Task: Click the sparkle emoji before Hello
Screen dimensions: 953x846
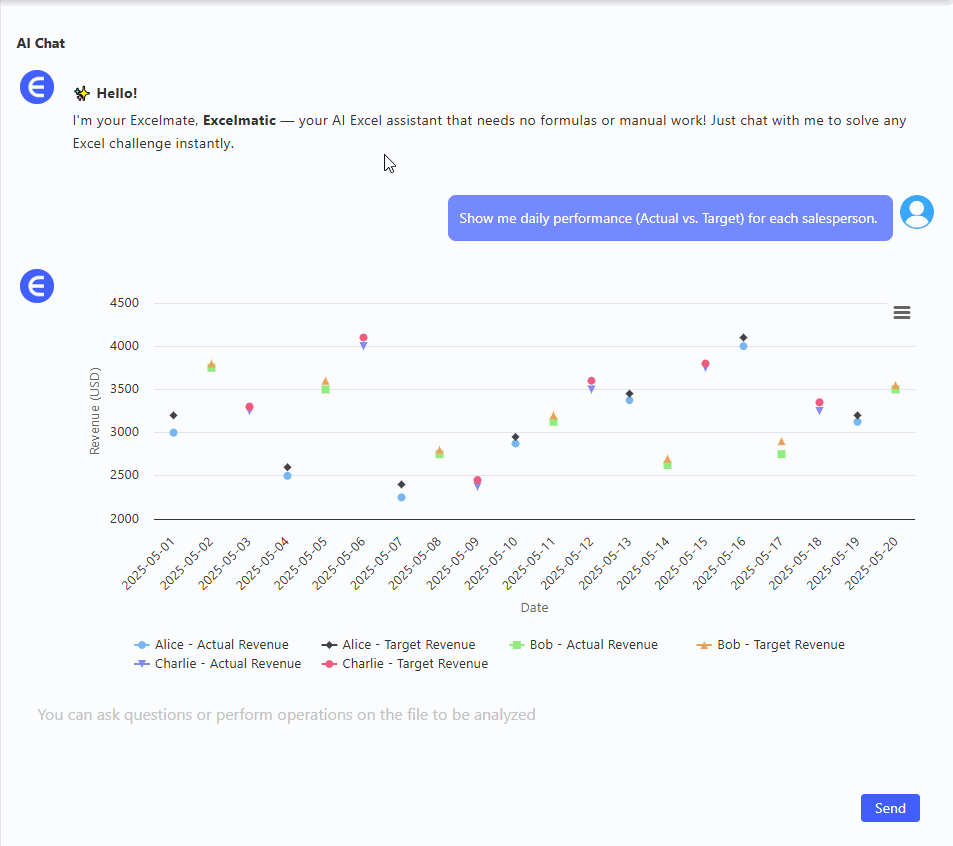Action: 82,94
